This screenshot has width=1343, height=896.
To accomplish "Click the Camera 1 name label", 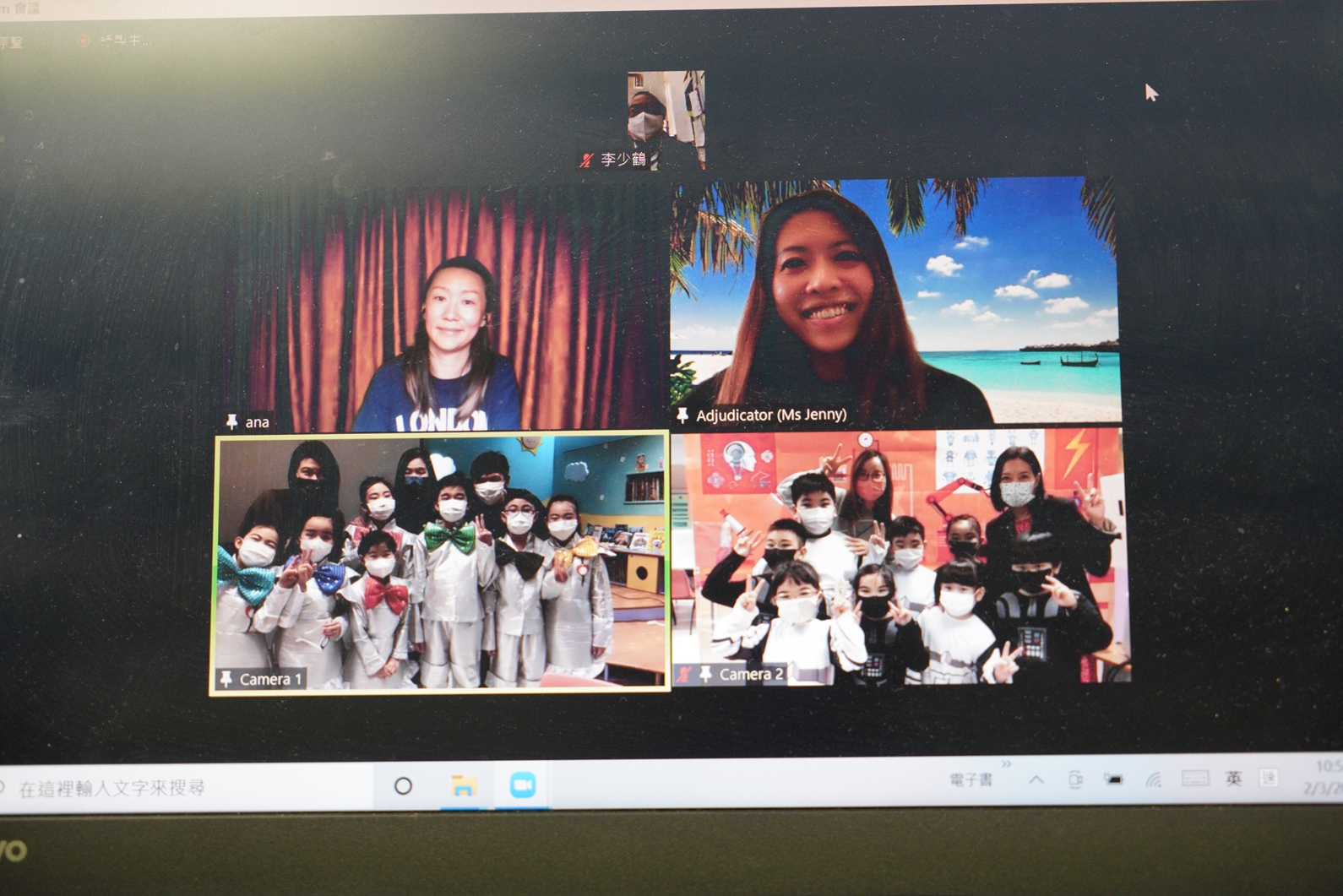I will [270, 679].
